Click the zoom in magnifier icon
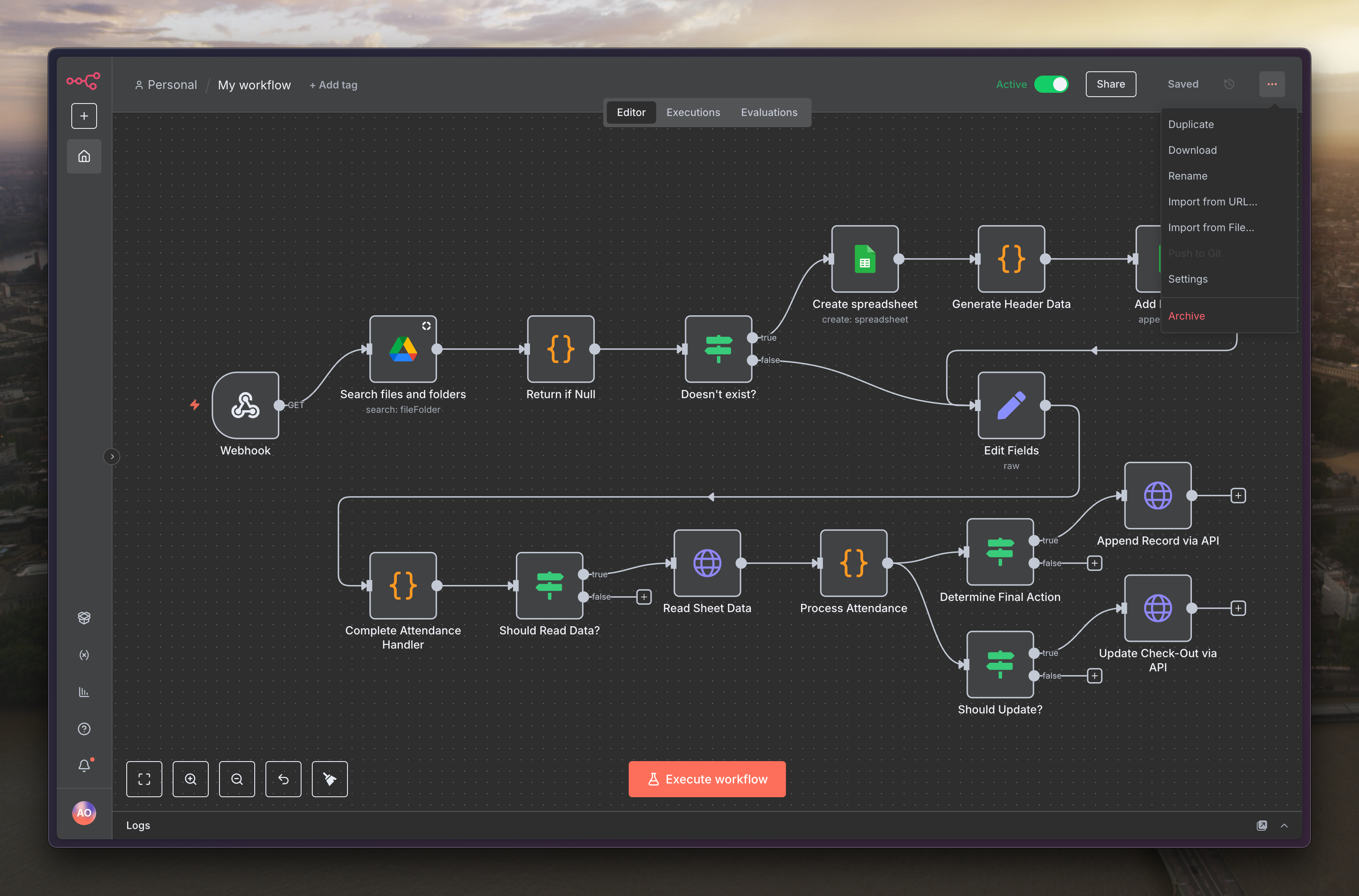The height and width of the screenshot is (896, 1359). [x=191, y=779]
